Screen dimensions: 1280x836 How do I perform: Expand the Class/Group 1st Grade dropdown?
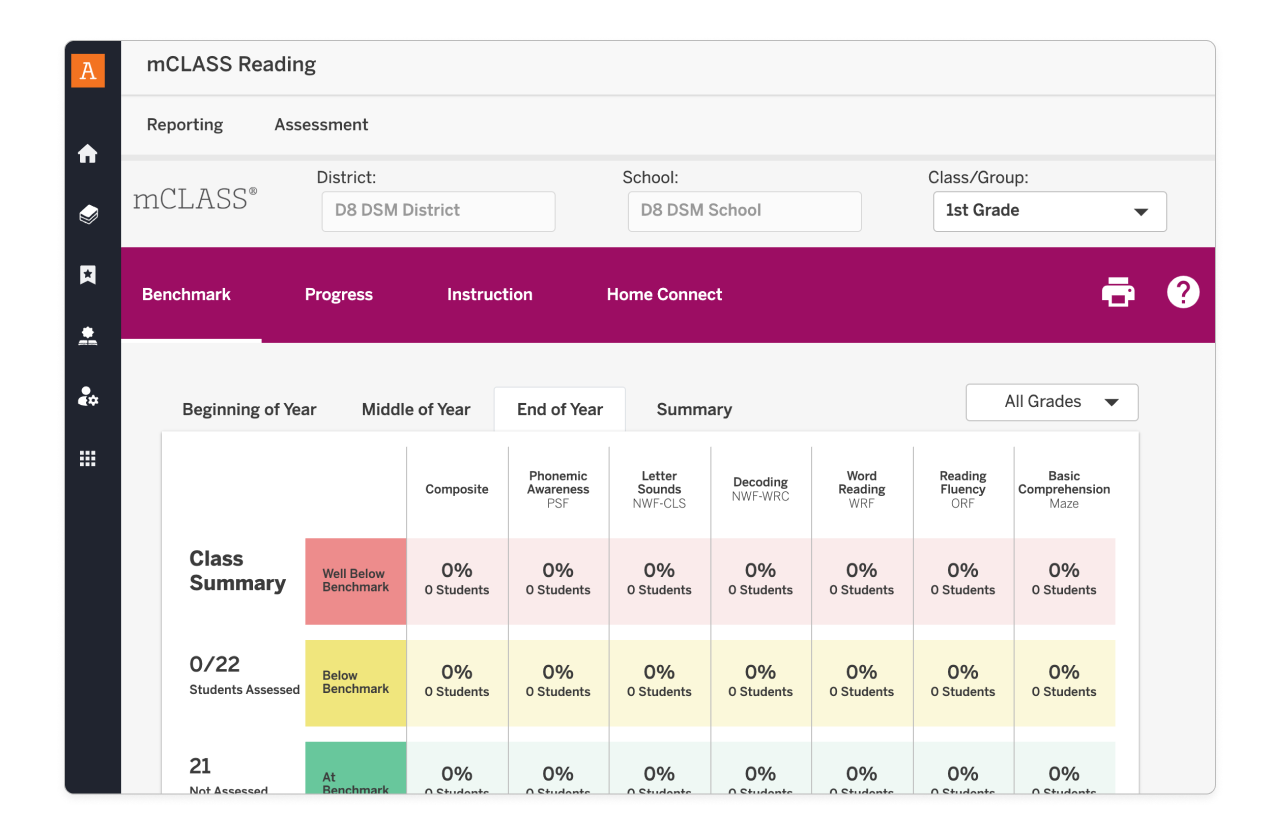coord(1049,211)
